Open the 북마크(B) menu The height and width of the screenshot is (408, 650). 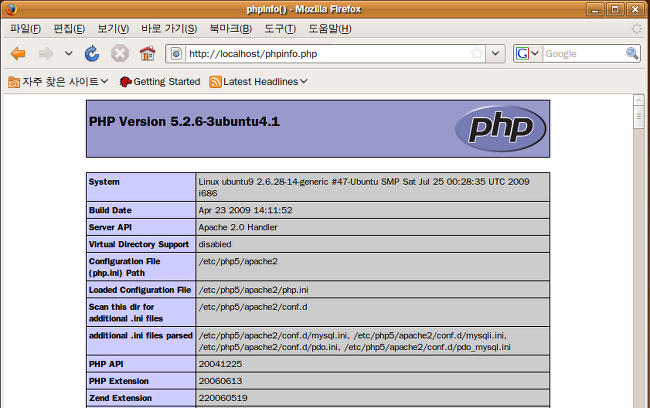(230, 29)
